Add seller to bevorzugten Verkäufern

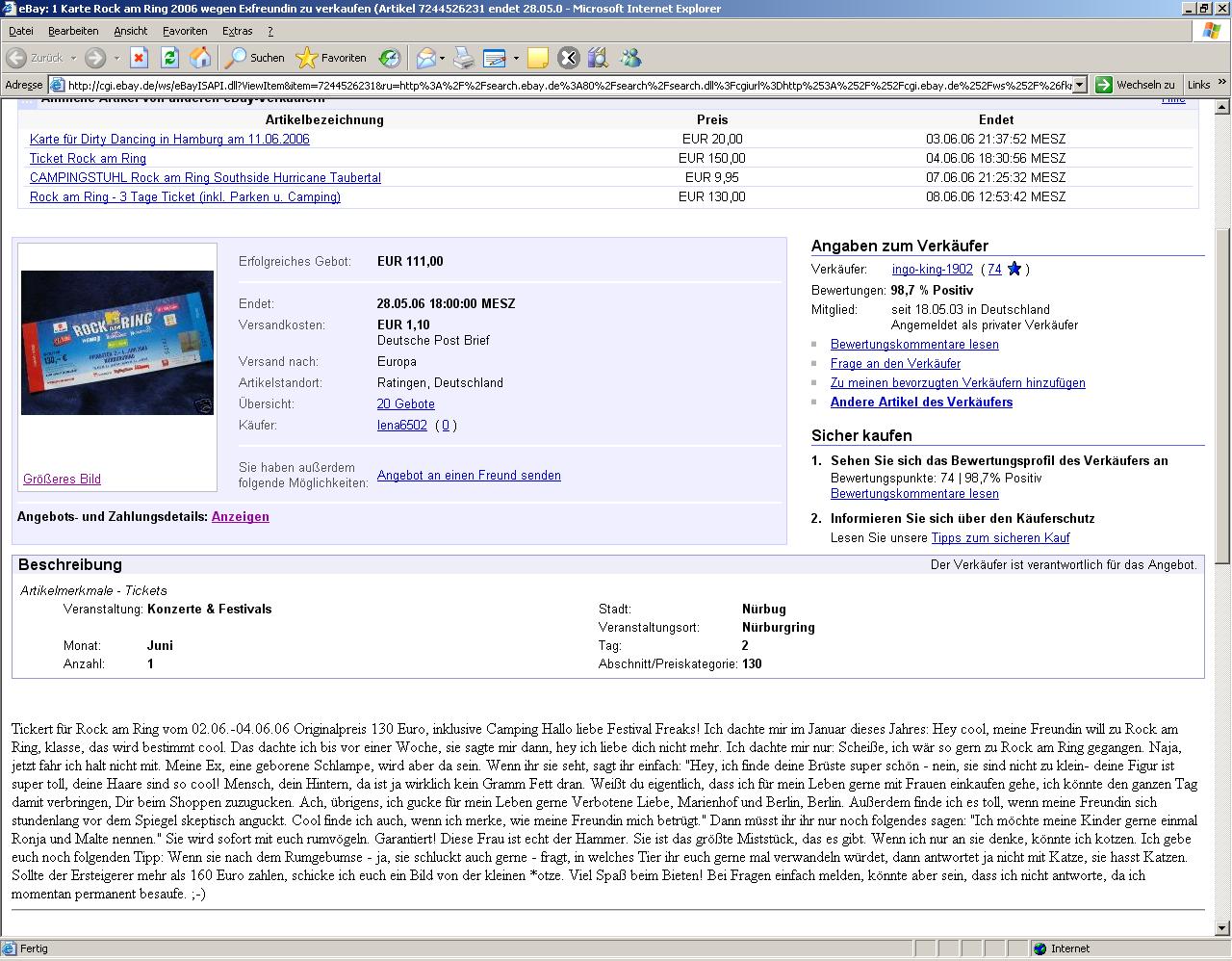coord(958,383)
